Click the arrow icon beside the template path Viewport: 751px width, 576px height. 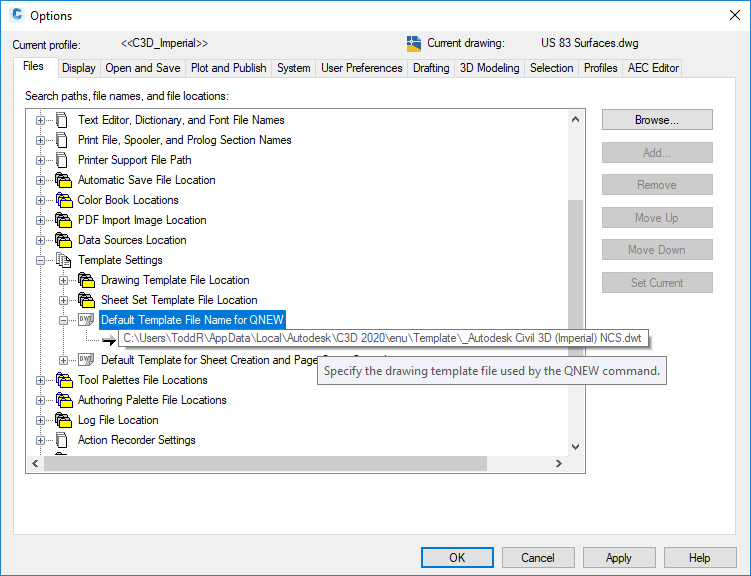click(x=109, y=339)
